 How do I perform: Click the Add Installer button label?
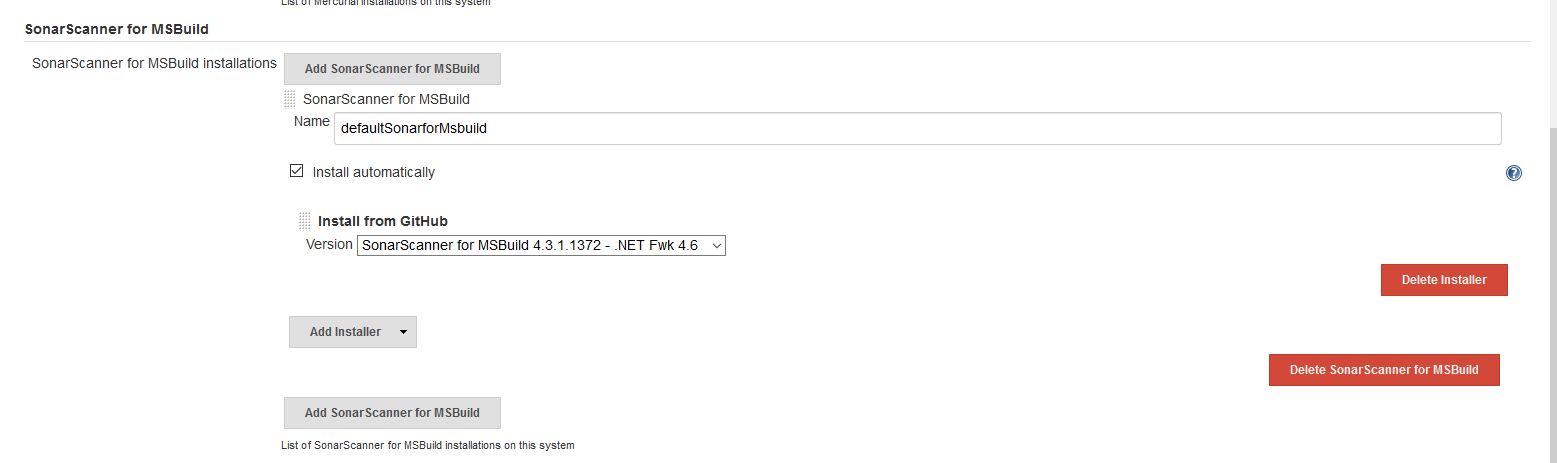pyautogui.click(x=345, y=332)
